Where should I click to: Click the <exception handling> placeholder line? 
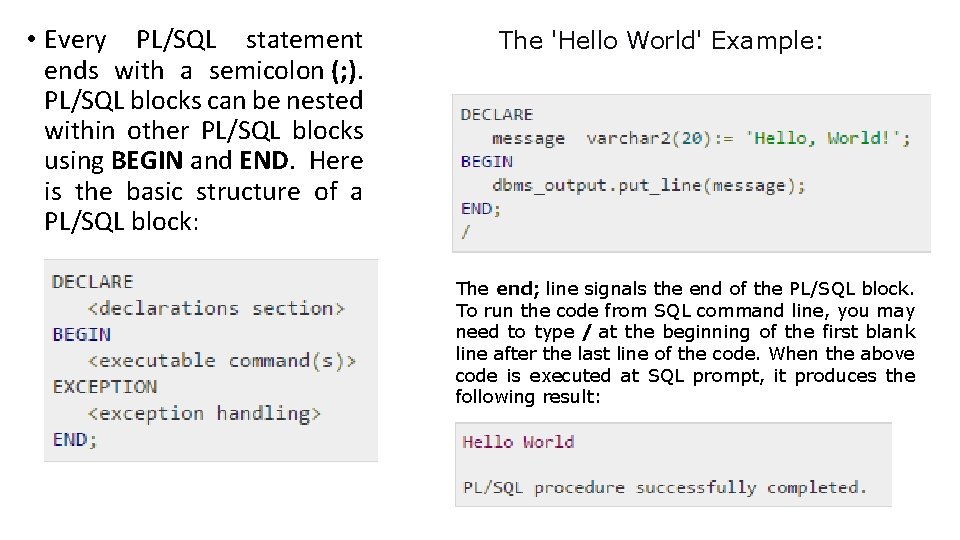click(204, 412)
